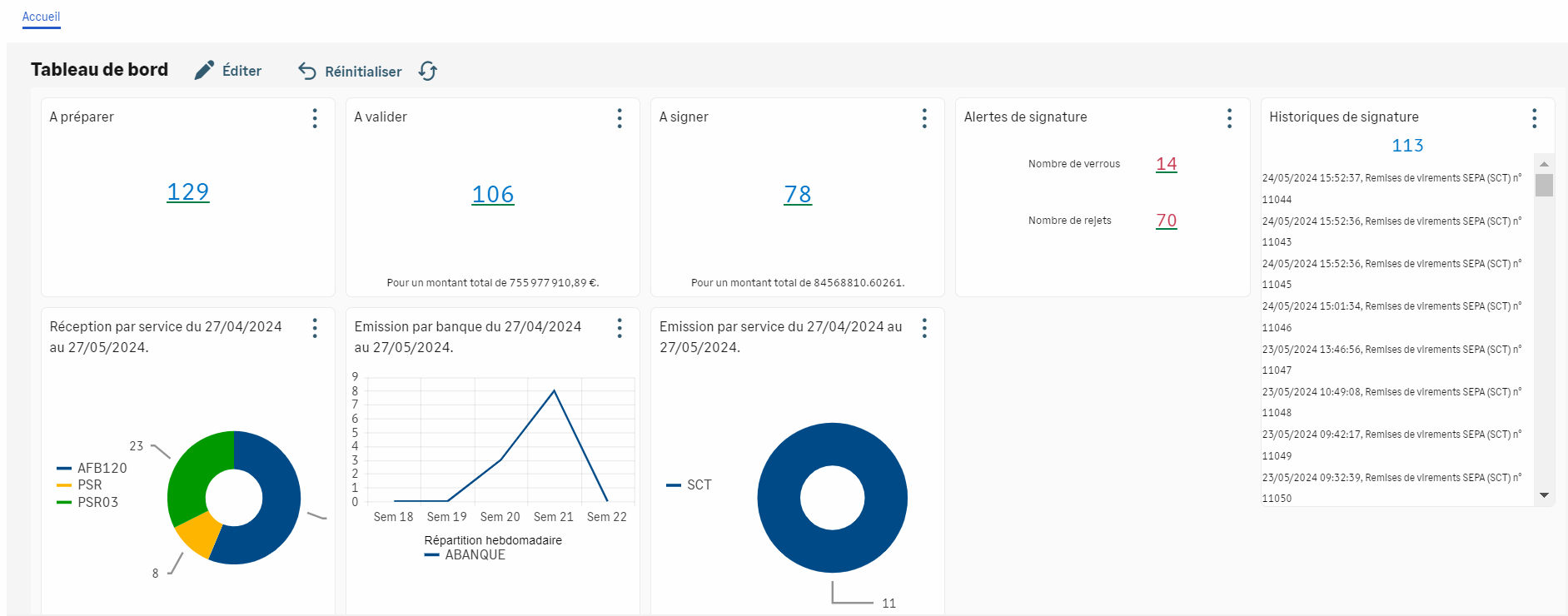
Task: Open the A signer three-dot menu
Action: click(924, 118)
